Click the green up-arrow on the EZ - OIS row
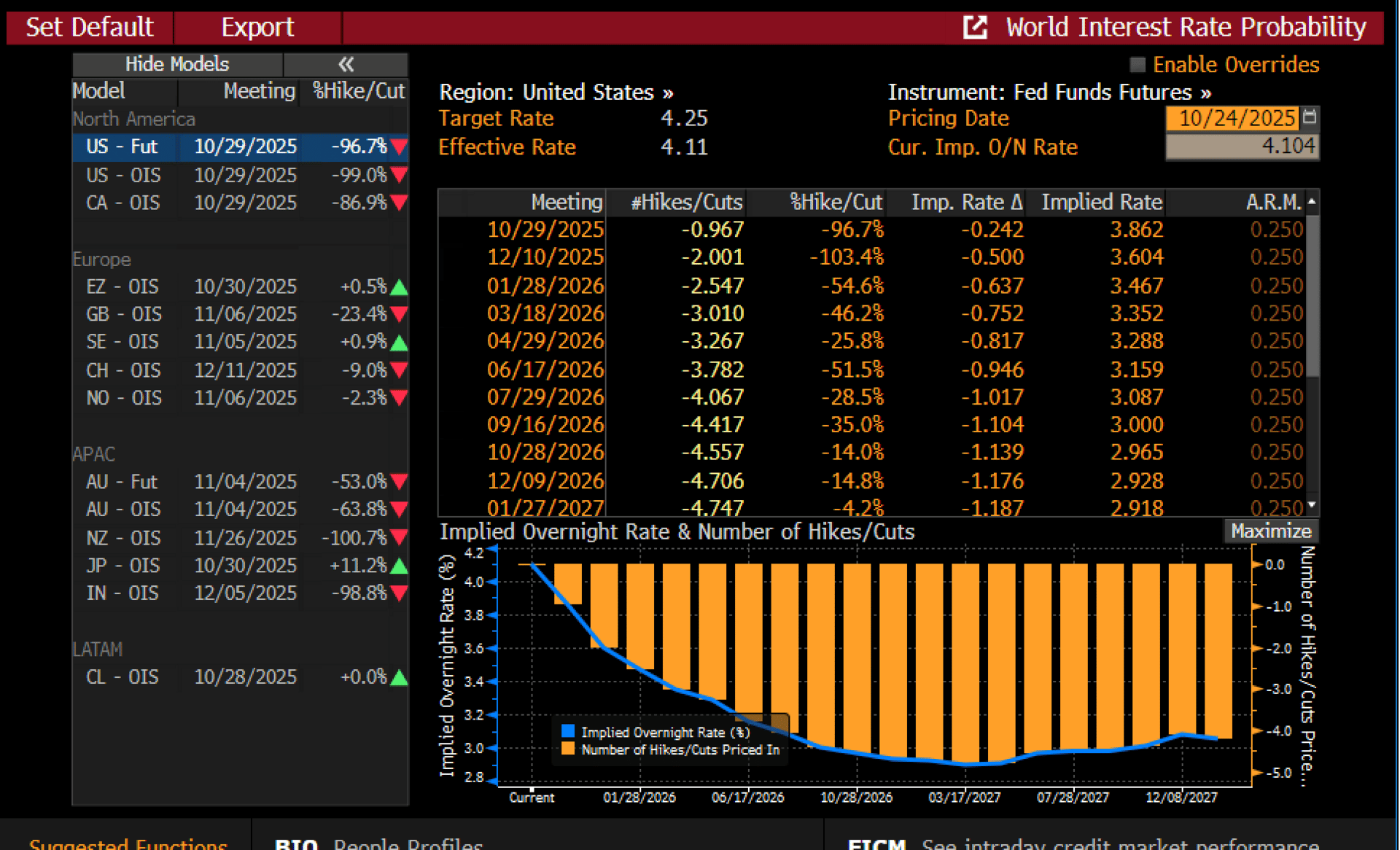1400x850 pixels. click(x=399, y=287)
